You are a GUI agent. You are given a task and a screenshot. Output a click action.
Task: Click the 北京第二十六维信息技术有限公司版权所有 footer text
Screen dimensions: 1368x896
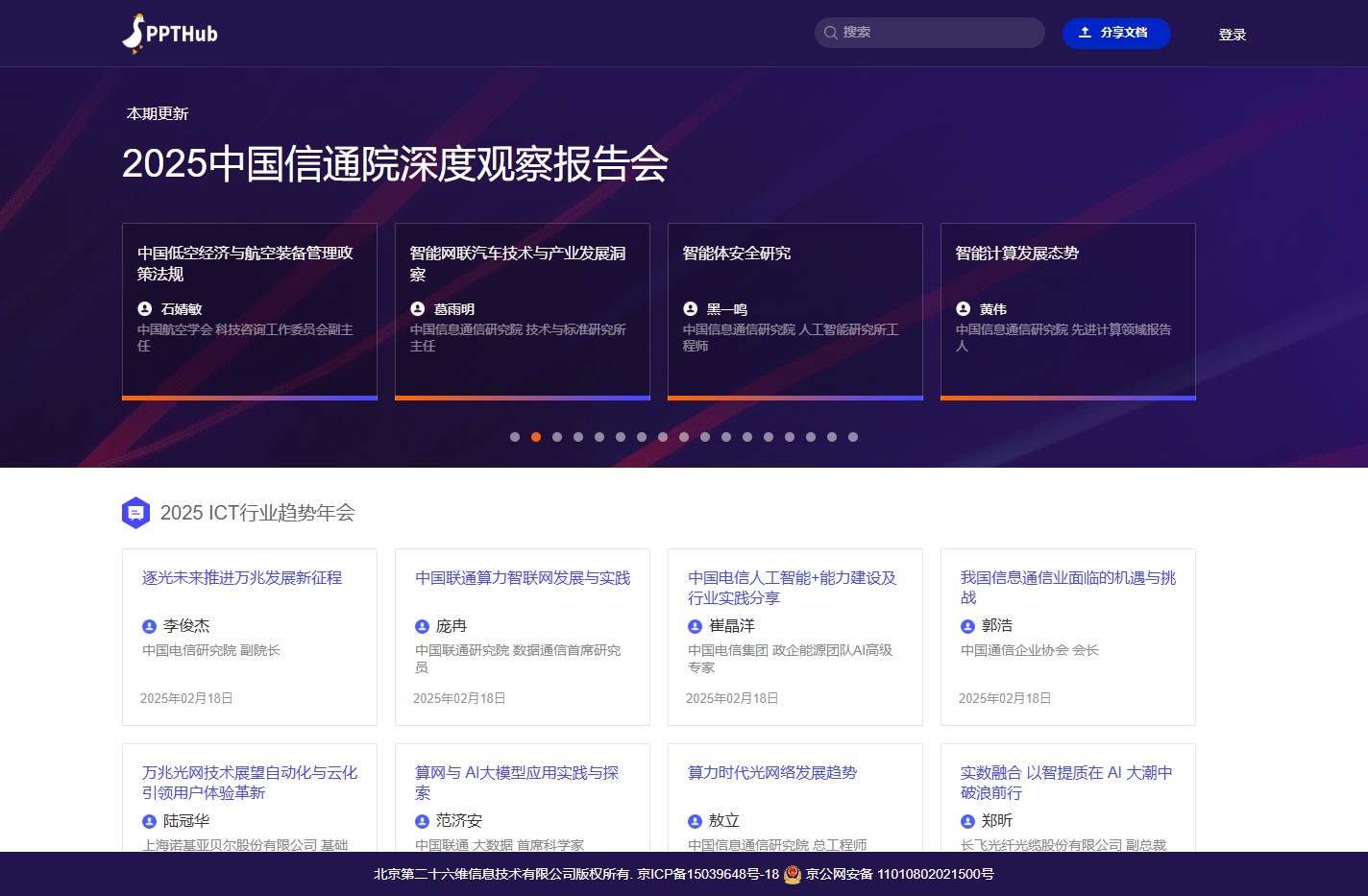(502, 874)
